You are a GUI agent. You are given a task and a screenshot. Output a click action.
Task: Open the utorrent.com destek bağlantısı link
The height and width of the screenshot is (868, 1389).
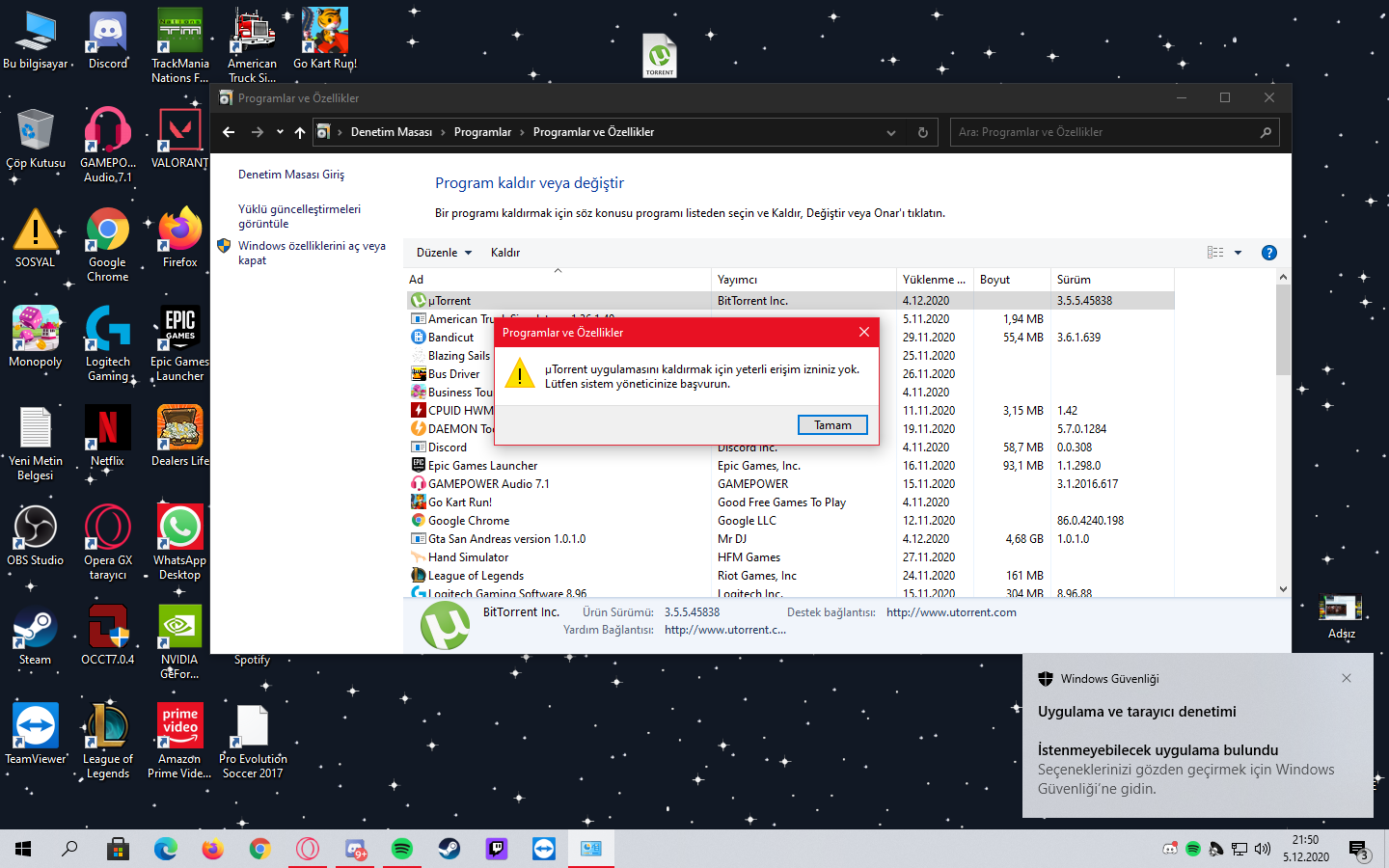pos(951,612)
